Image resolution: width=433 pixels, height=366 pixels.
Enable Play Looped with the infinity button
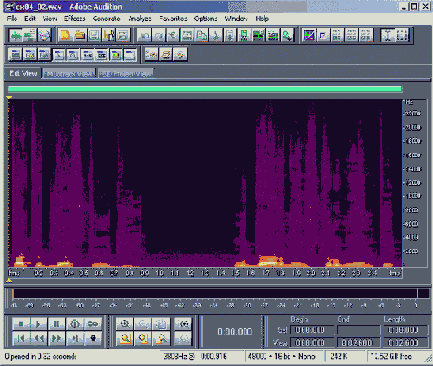93,324
